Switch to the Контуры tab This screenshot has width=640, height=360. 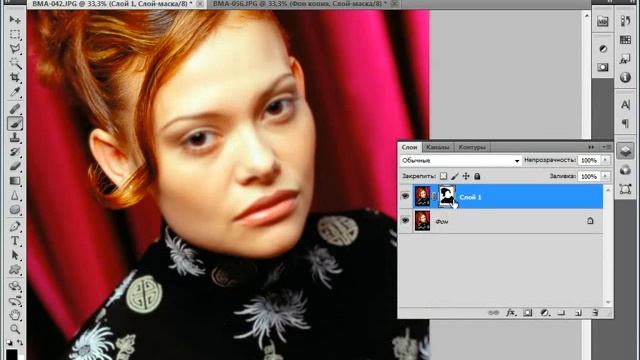point(472,147)
